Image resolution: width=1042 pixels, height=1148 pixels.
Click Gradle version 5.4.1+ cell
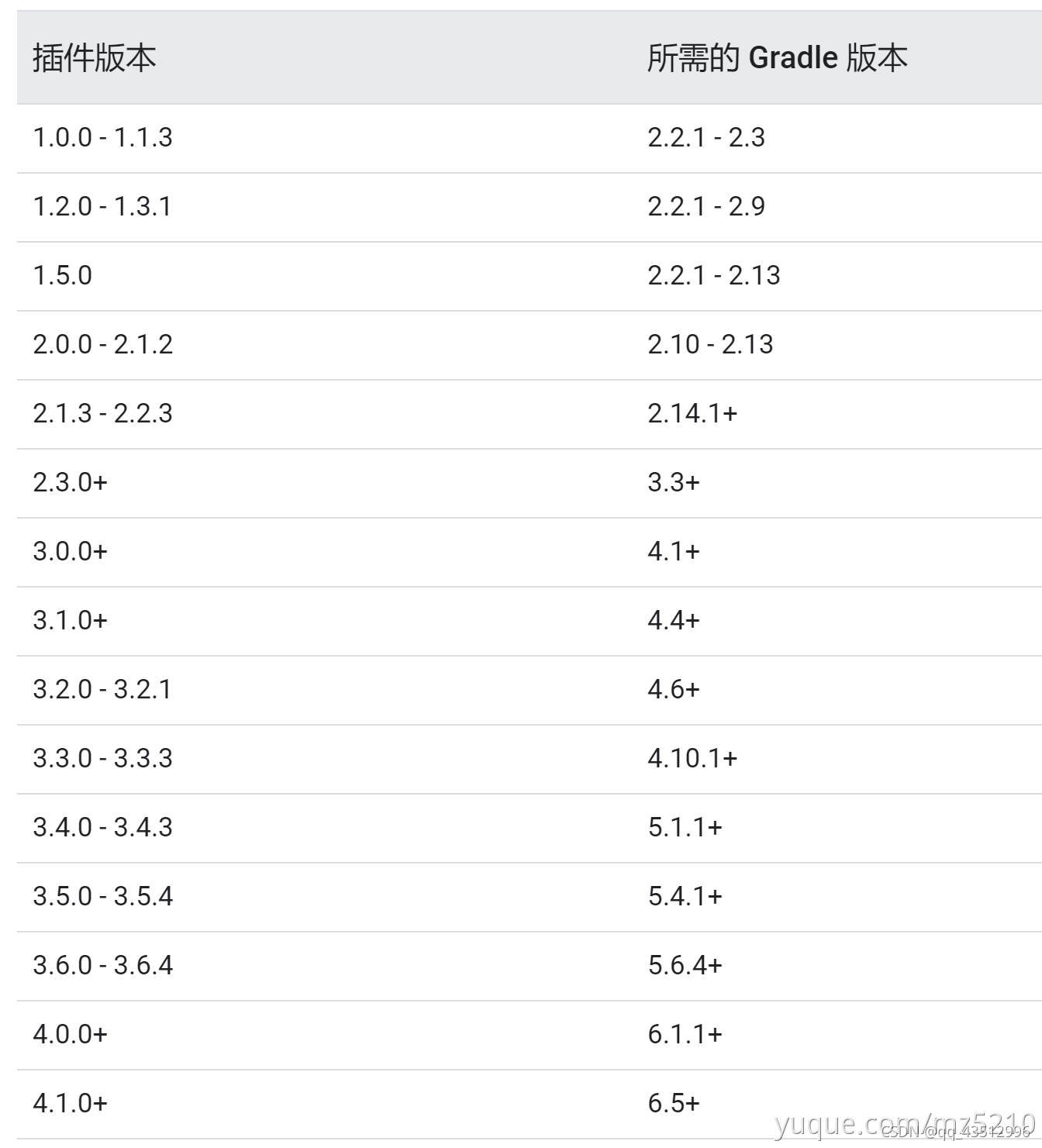[x=685, y=896]
